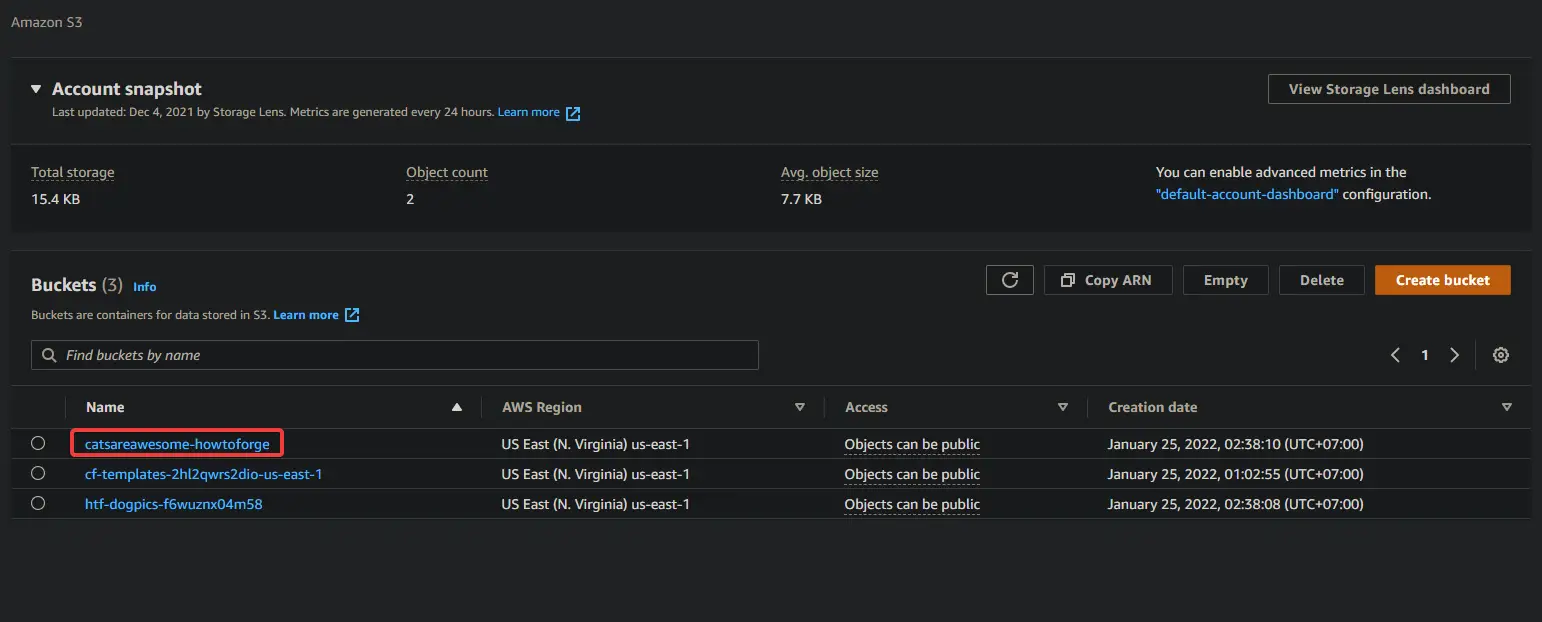Click the external link icon beside Storage Lens Learn more
Viewport: 1542px width, 622px height.
[572, 112]
